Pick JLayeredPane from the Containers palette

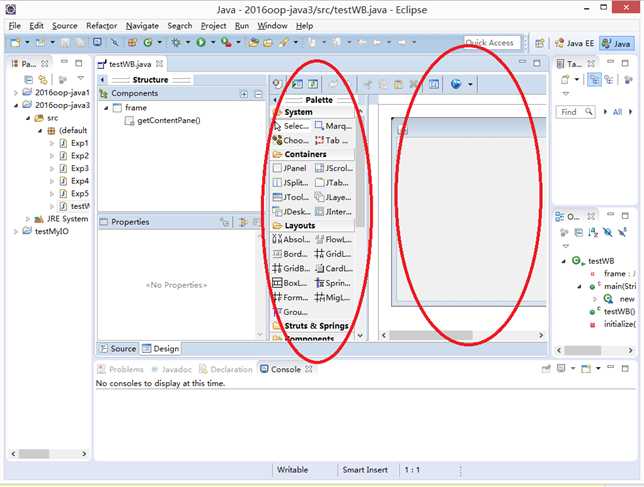[333, 198]
